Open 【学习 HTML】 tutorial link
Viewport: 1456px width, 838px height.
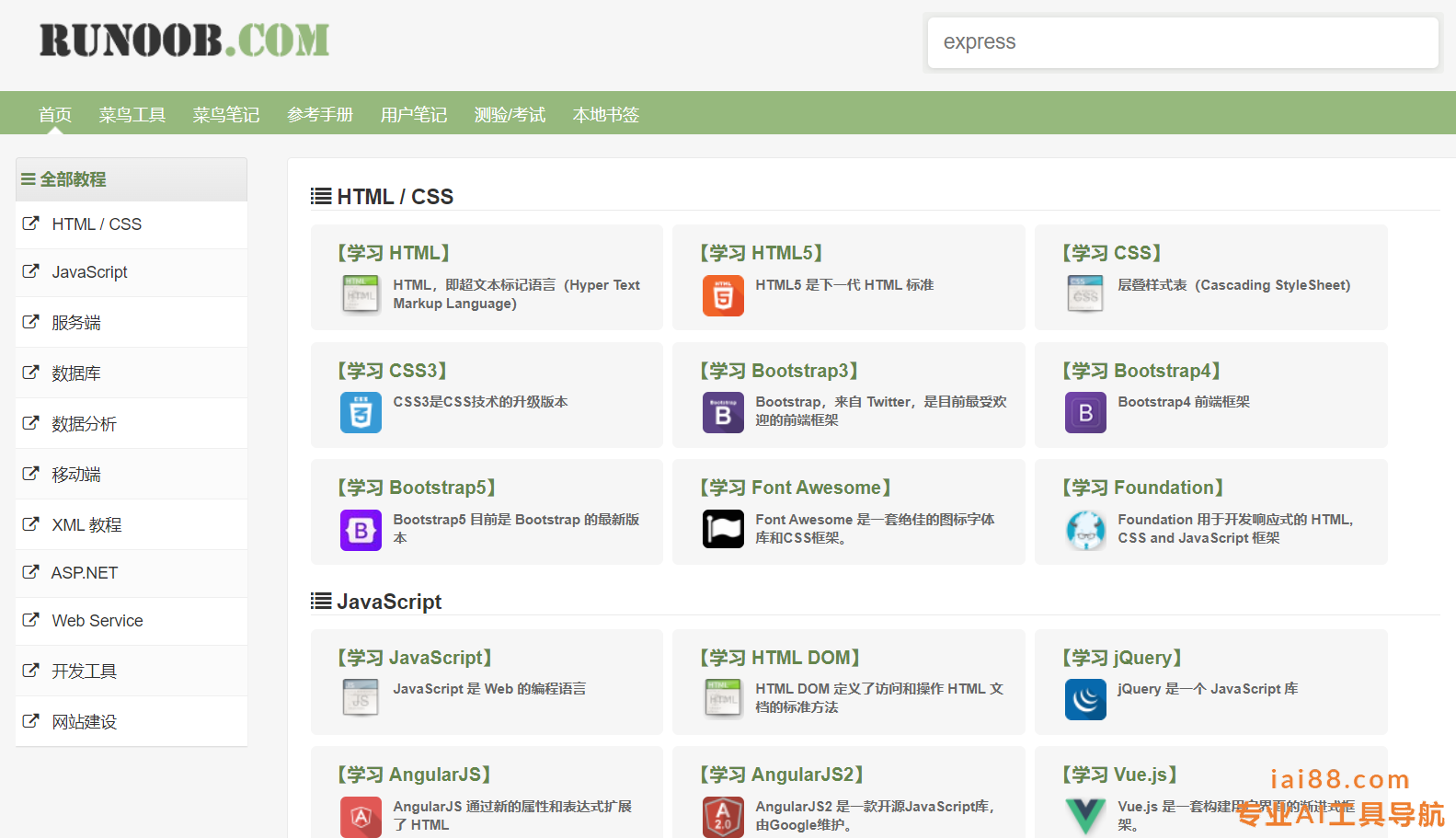coord(394,253)
